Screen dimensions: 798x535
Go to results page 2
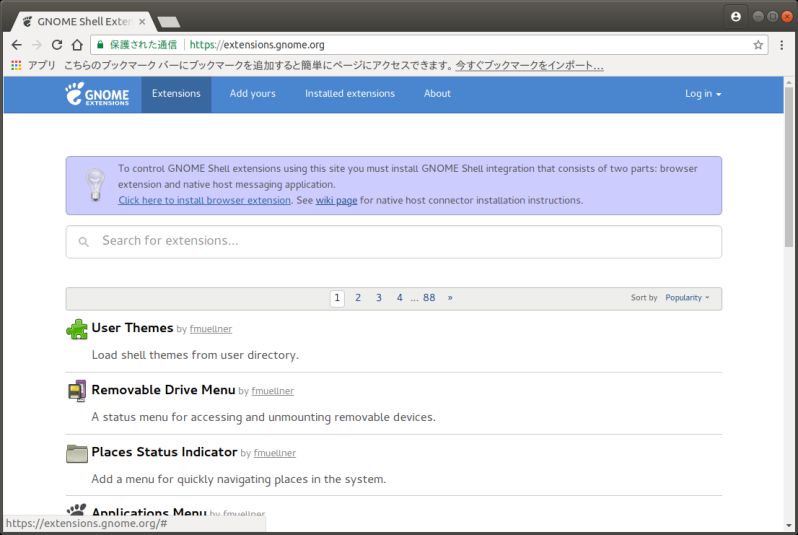click(358, 298)
